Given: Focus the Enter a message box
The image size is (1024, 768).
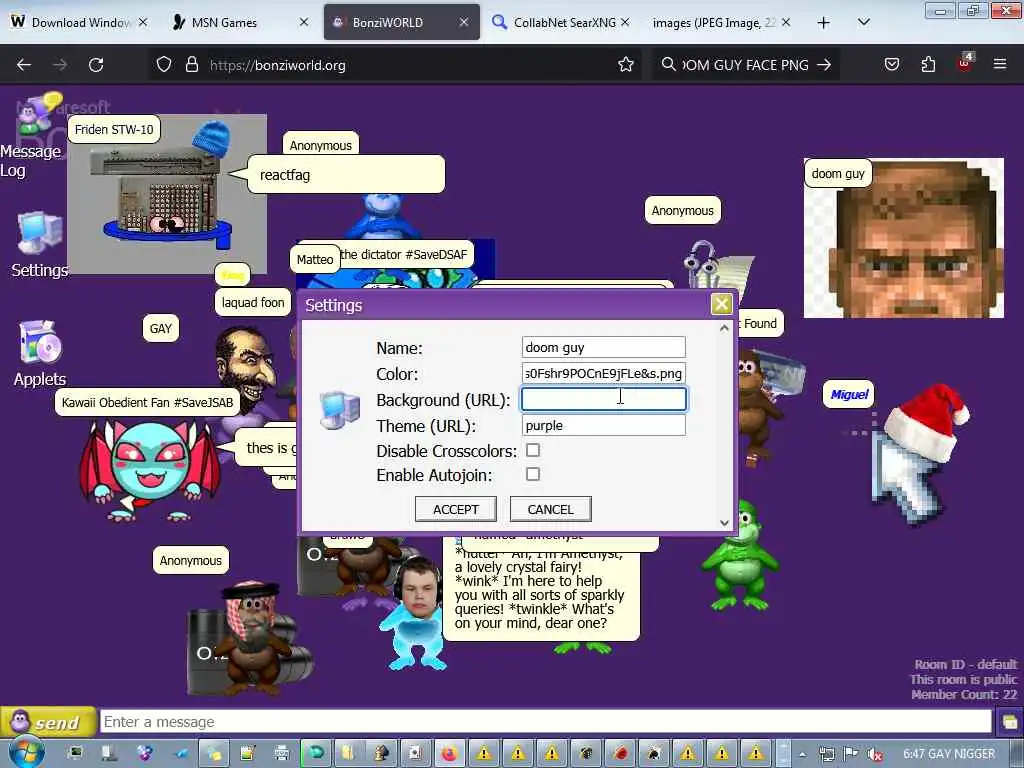Looking at the screenshot, I should (x=545, y=722).
